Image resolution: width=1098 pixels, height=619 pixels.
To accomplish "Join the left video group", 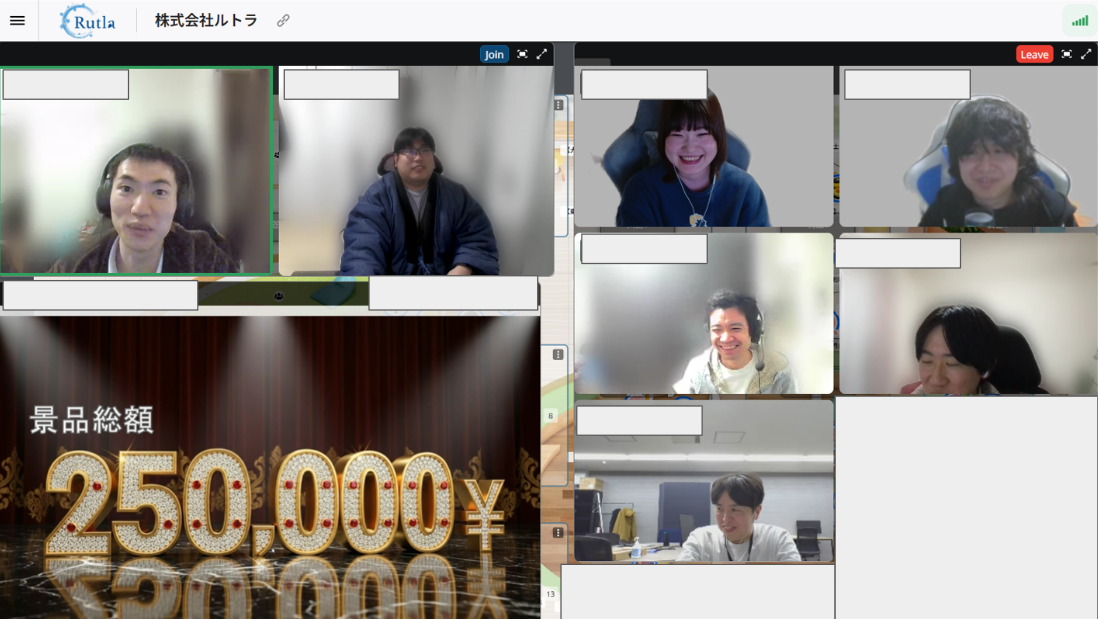I will click(494, 54).
